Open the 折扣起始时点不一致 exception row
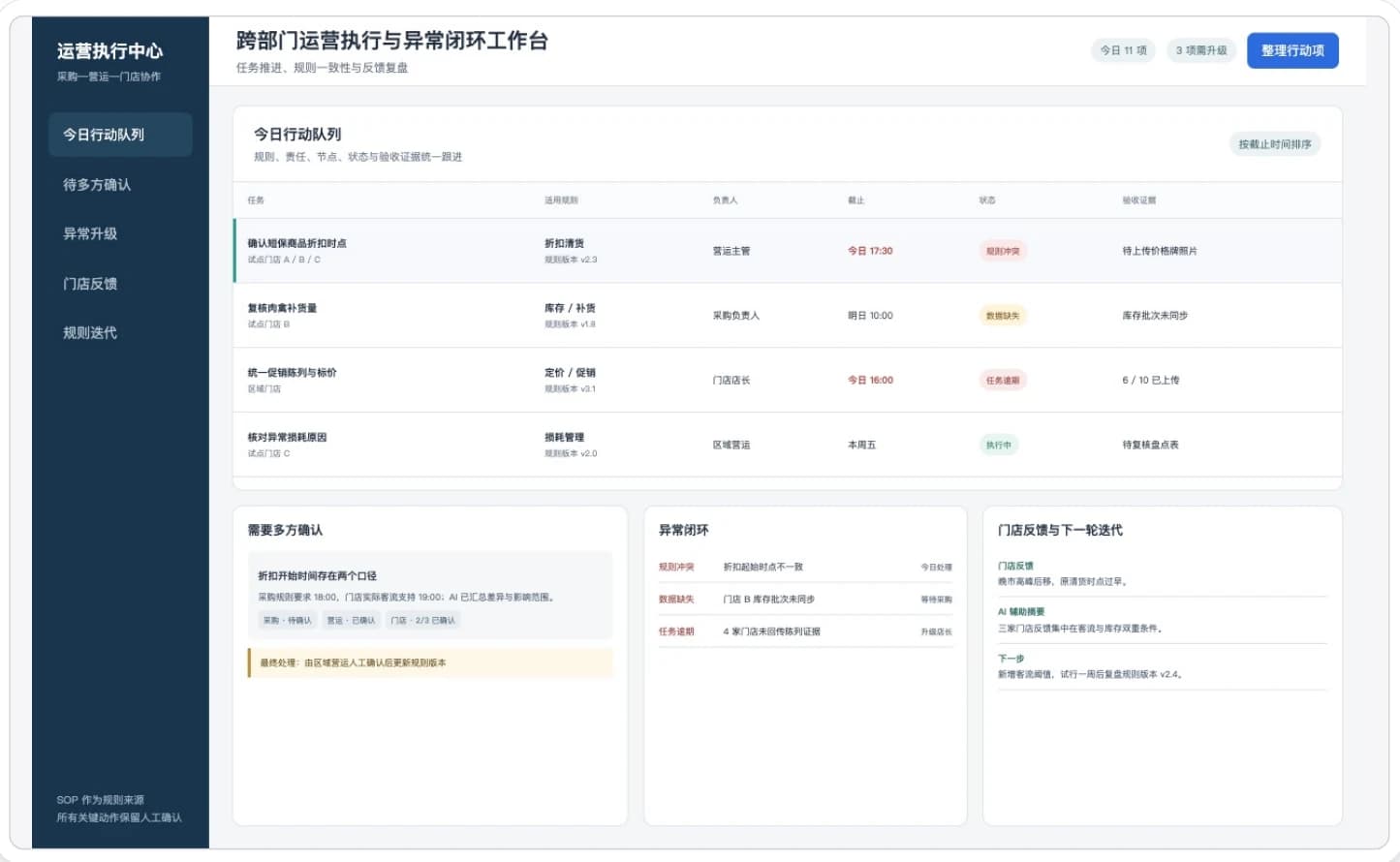1400x862 pixels. click(x=805, y=568)
